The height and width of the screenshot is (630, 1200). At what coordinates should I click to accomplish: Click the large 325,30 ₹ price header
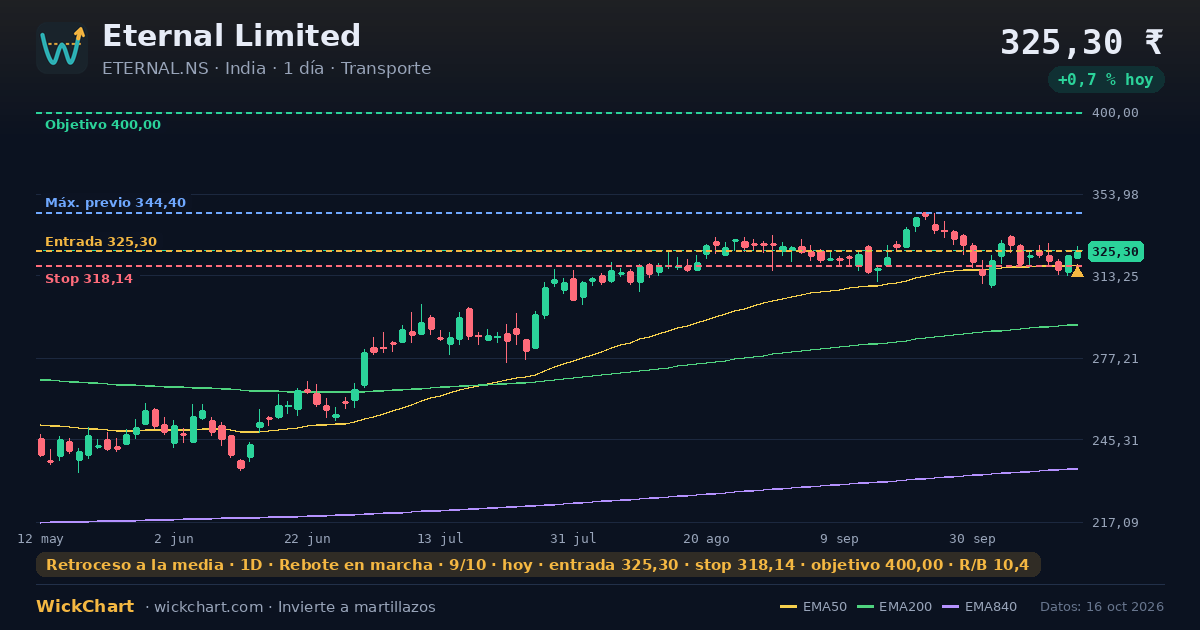pyautogui.click(x=1082, y=42)
